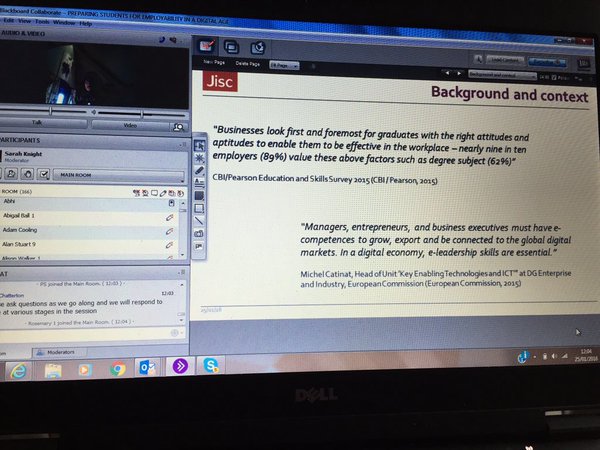Open the Window menu
This screenshot has height=450, width=600.
pos(64,23)
